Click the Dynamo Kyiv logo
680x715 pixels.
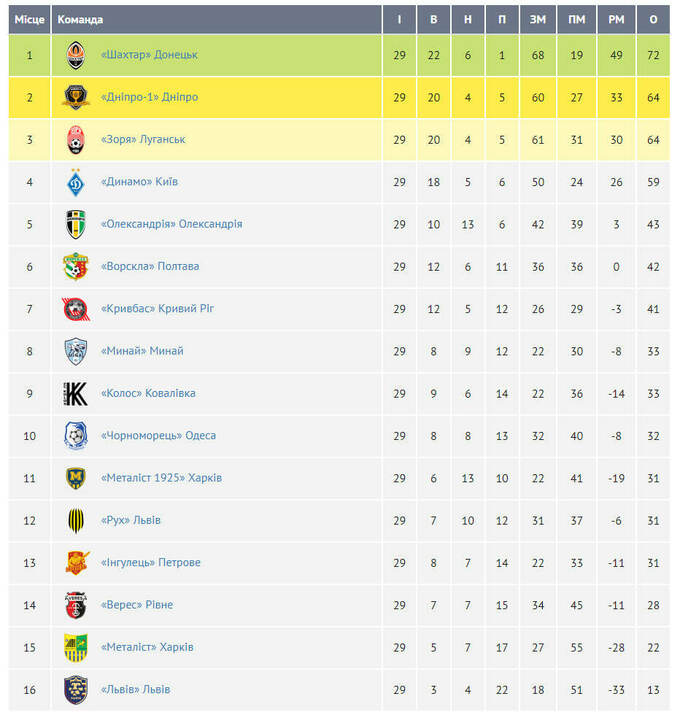(76, 182)
